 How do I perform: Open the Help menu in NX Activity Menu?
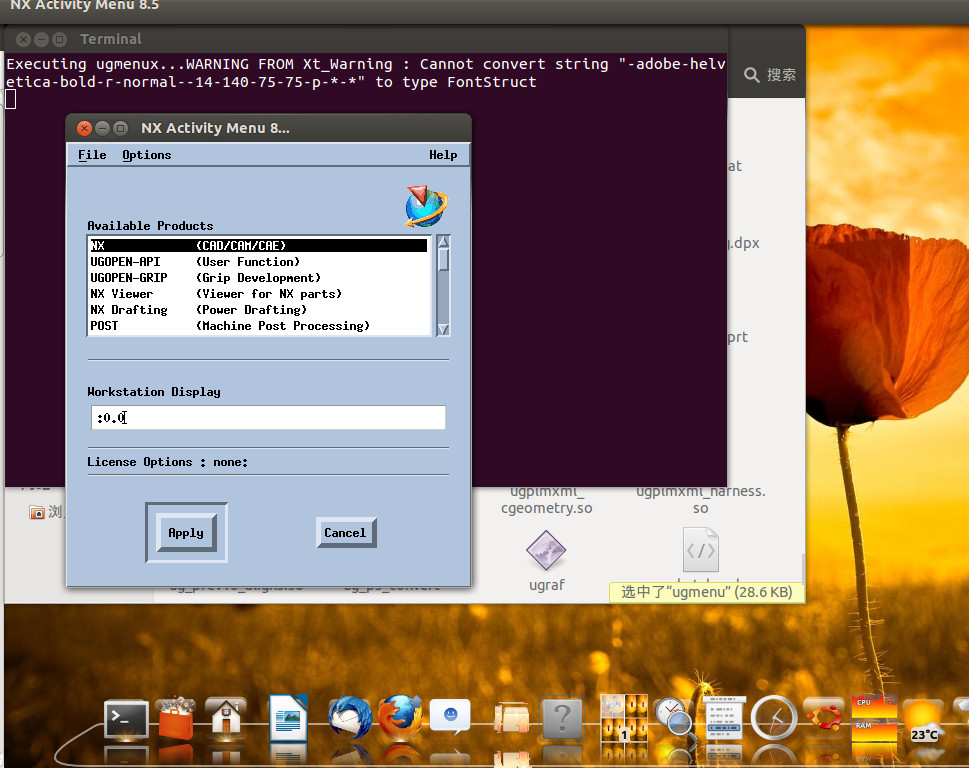[443, 155]
